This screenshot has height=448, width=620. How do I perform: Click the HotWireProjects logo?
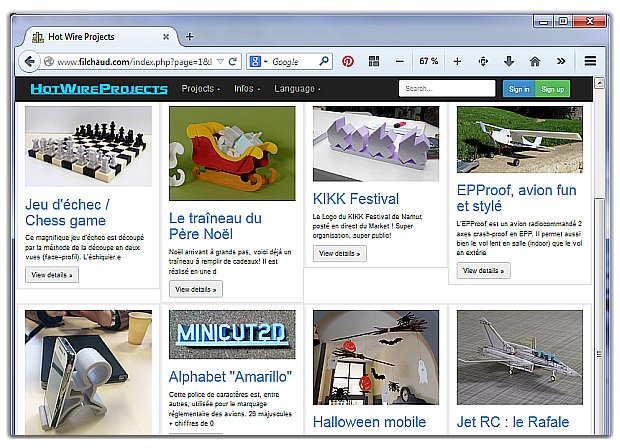pyautogui.click(x=99, y=89)
